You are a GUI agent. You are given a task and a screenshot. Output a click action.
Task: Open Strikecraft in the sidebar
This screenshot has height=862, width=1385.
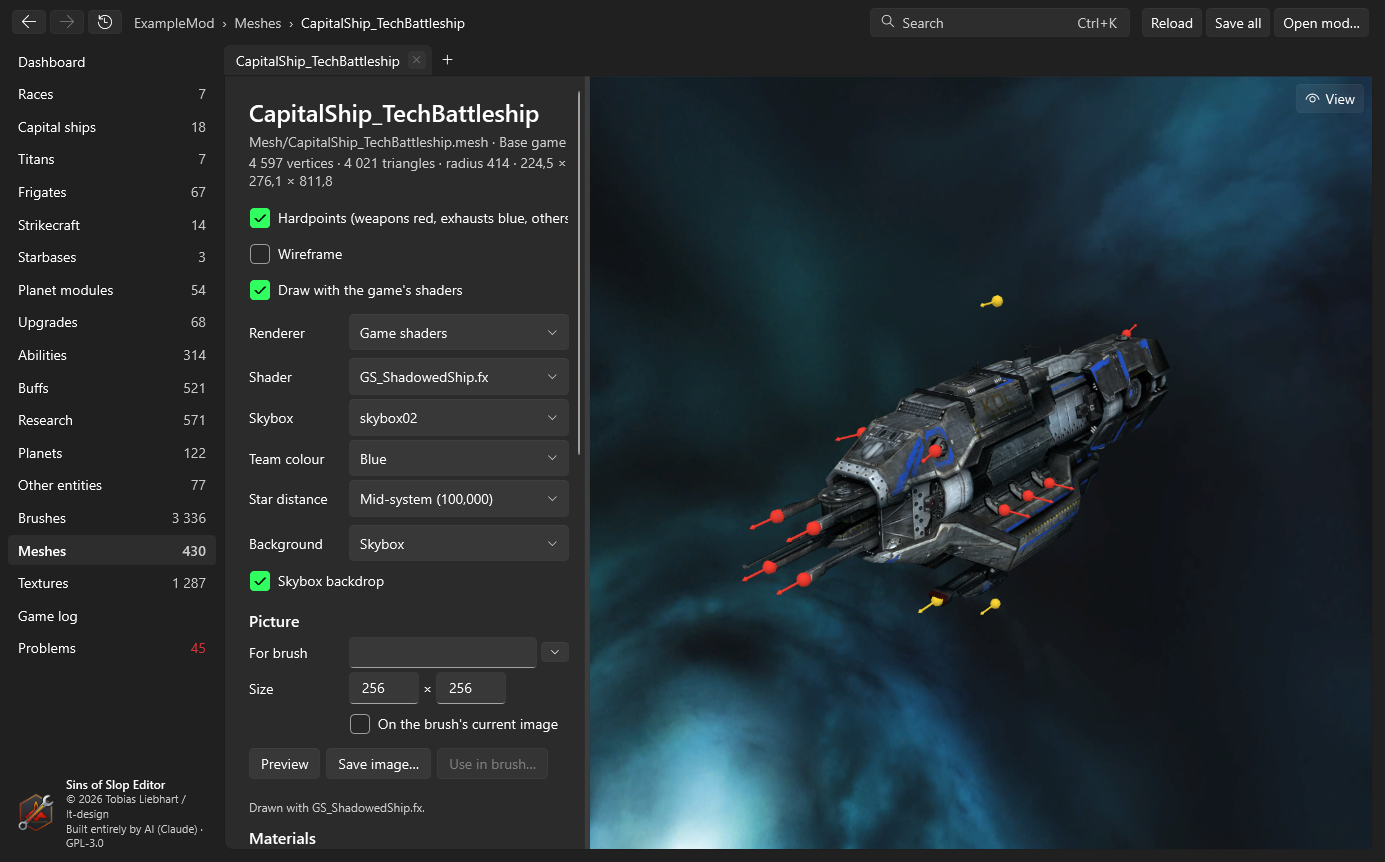coord(111,225)
